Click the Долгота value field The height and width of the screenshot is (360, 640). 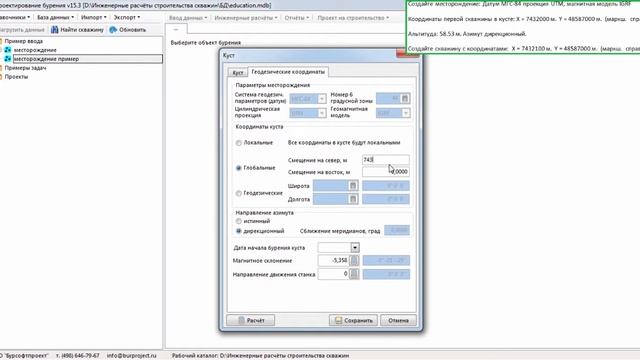(x=331, y=199)
